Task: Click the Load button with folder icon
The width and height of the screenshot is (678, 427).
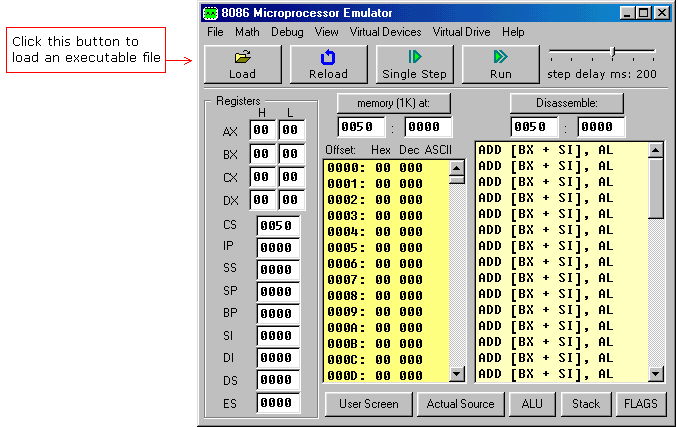Action: click(242, 64)
